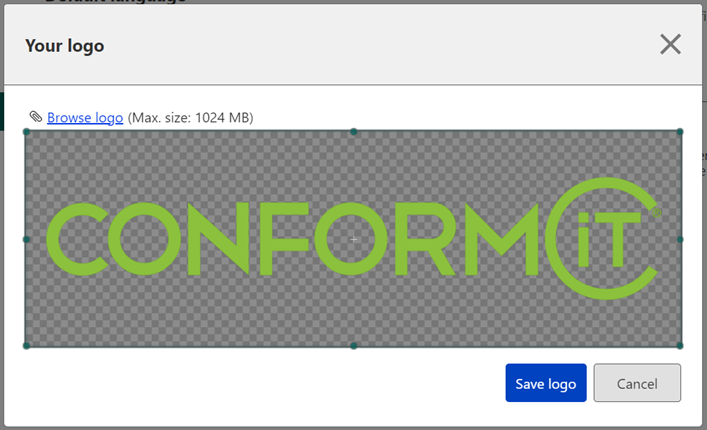The width and height of the screenshot is (707, 430).
Task: Open the Browse logo link
Action: tap(85, 118)
